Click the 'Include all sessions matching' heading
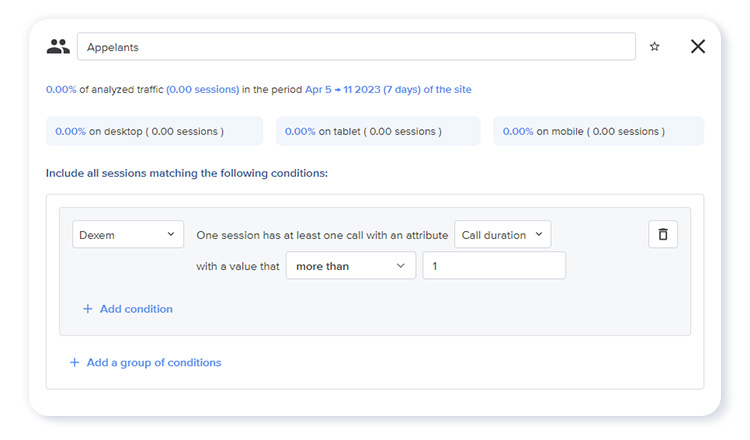The height and width of the screenshot is (440, 750). point(186,173)
